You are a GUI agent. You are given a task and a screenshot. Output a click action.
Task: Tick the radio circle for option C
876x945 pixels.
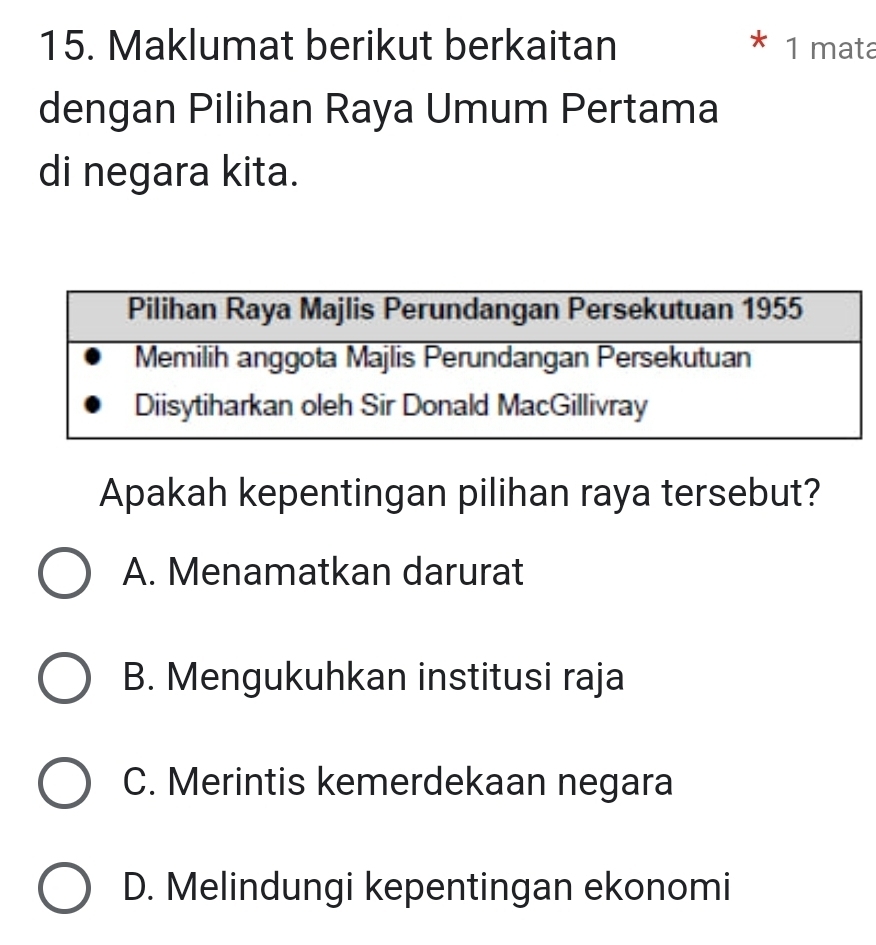[64, 783]
